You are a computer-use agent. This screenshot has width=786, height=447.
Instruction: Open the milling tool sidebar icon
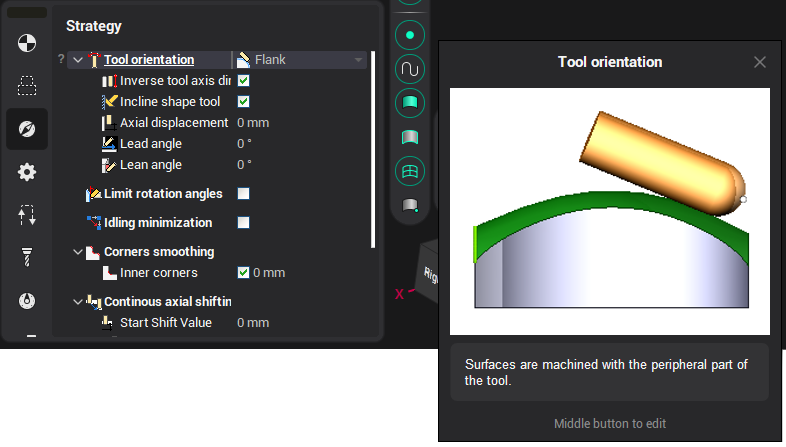27,258
